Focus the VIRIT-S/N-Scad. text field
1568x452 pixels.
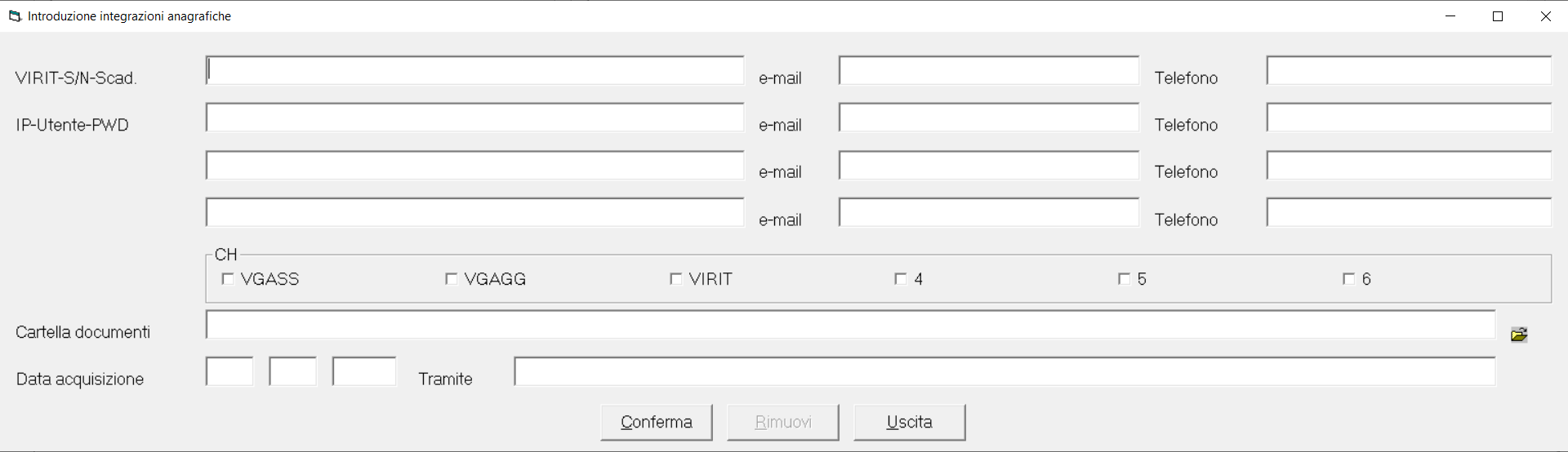pos(474,70)
